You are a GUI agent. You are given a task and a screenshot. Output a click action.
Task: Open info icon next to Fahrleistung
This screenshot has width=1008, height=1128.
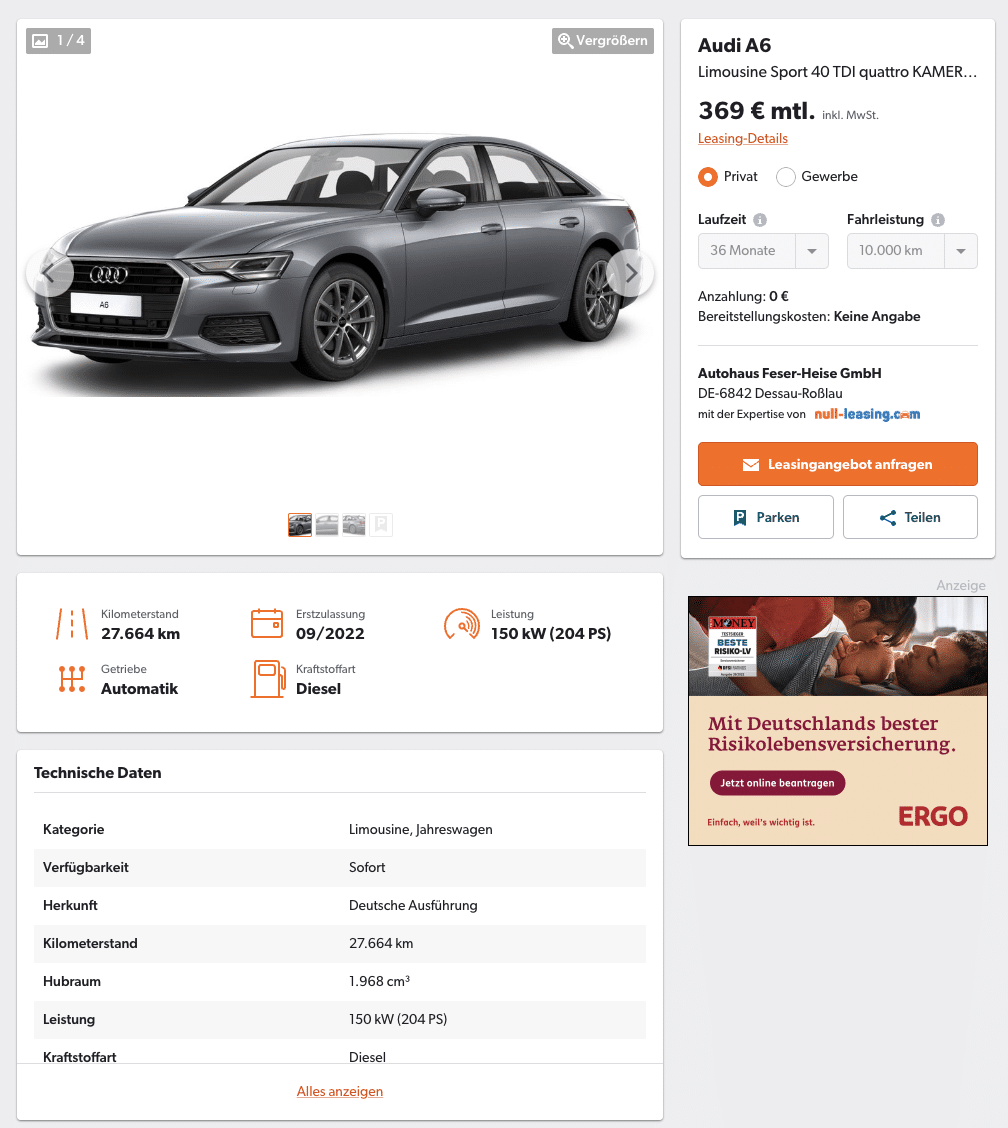(x=937, y=220)
